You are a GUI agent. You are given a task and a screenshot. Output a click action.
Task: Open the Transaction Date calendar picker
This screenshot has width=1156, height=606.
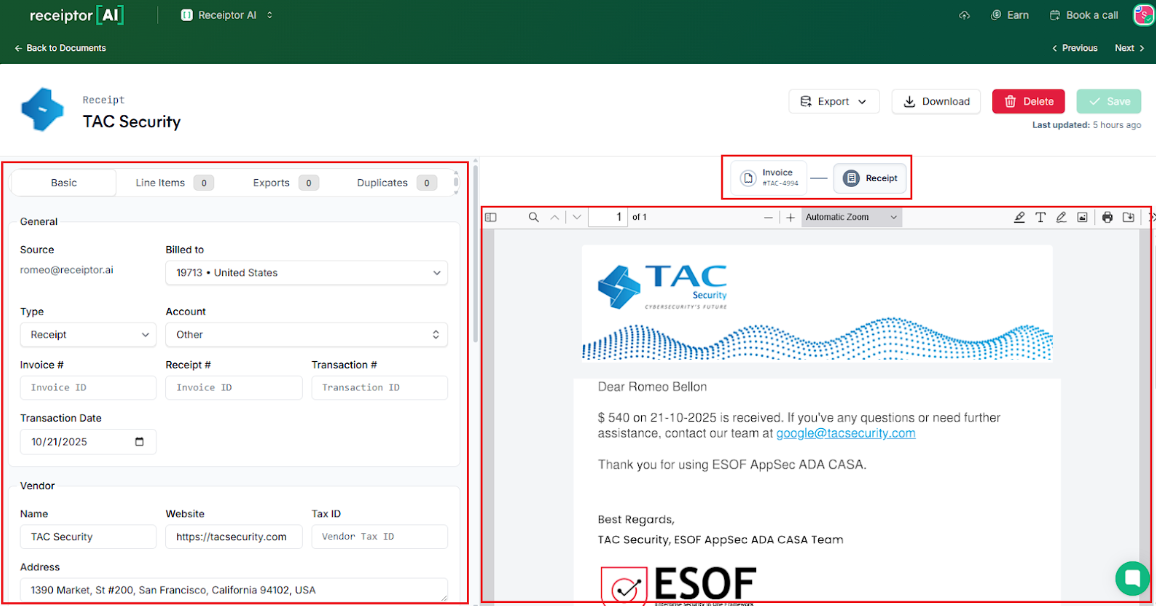(139, 442)
